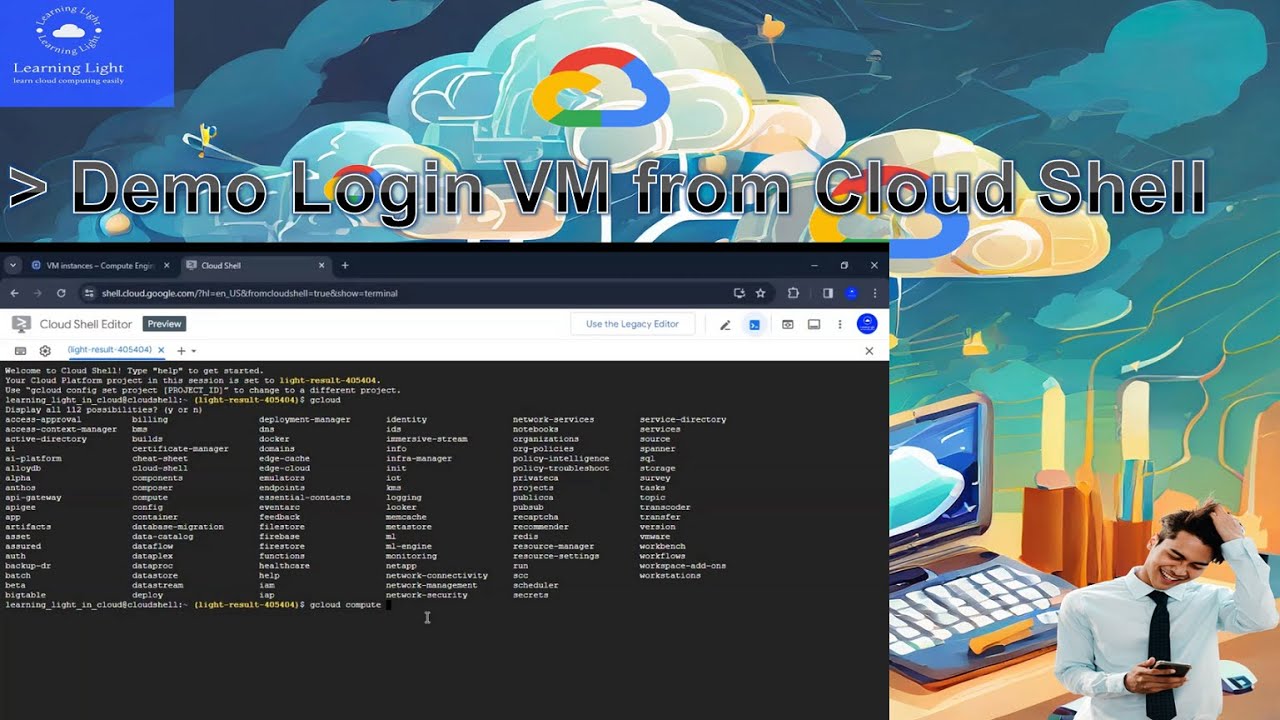The image size is (1280, 720).
Task: Close the (light-result-405404) terminal tab
Action: tap(163, 350)
